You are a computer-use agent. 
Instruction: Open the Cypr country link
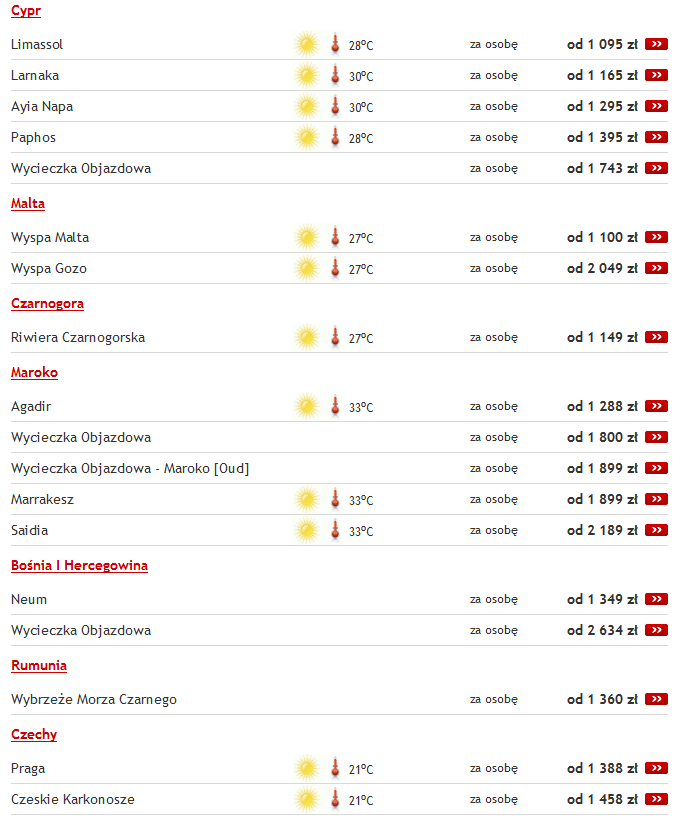pos(26,10)
